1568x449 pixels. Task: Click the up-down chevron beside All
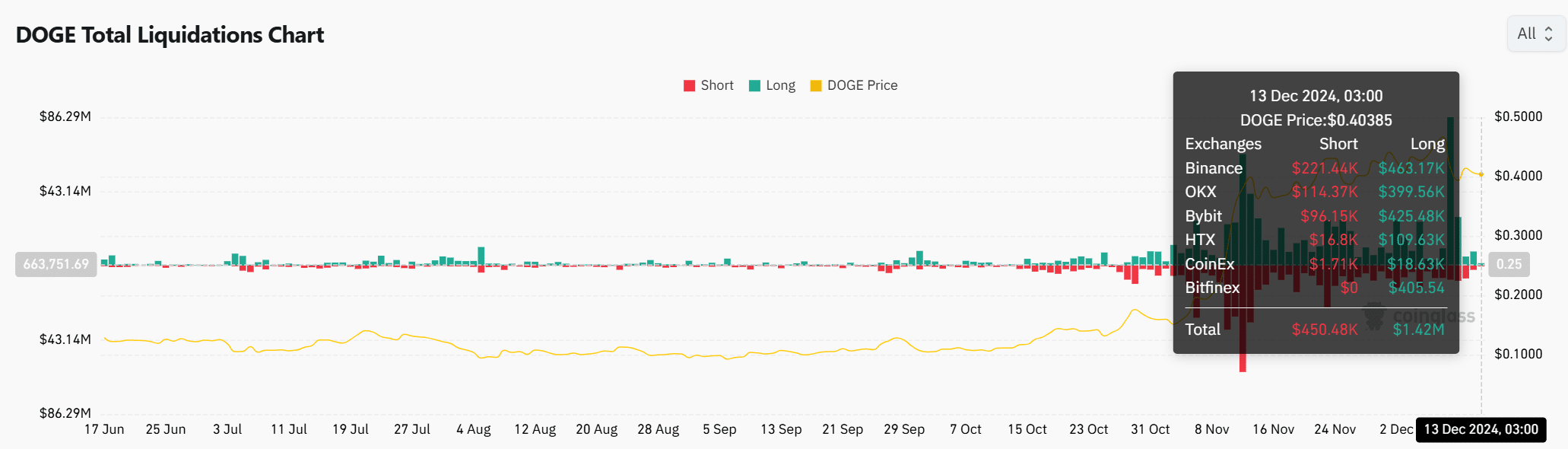pyautogui.click(x=1548, y=33)
